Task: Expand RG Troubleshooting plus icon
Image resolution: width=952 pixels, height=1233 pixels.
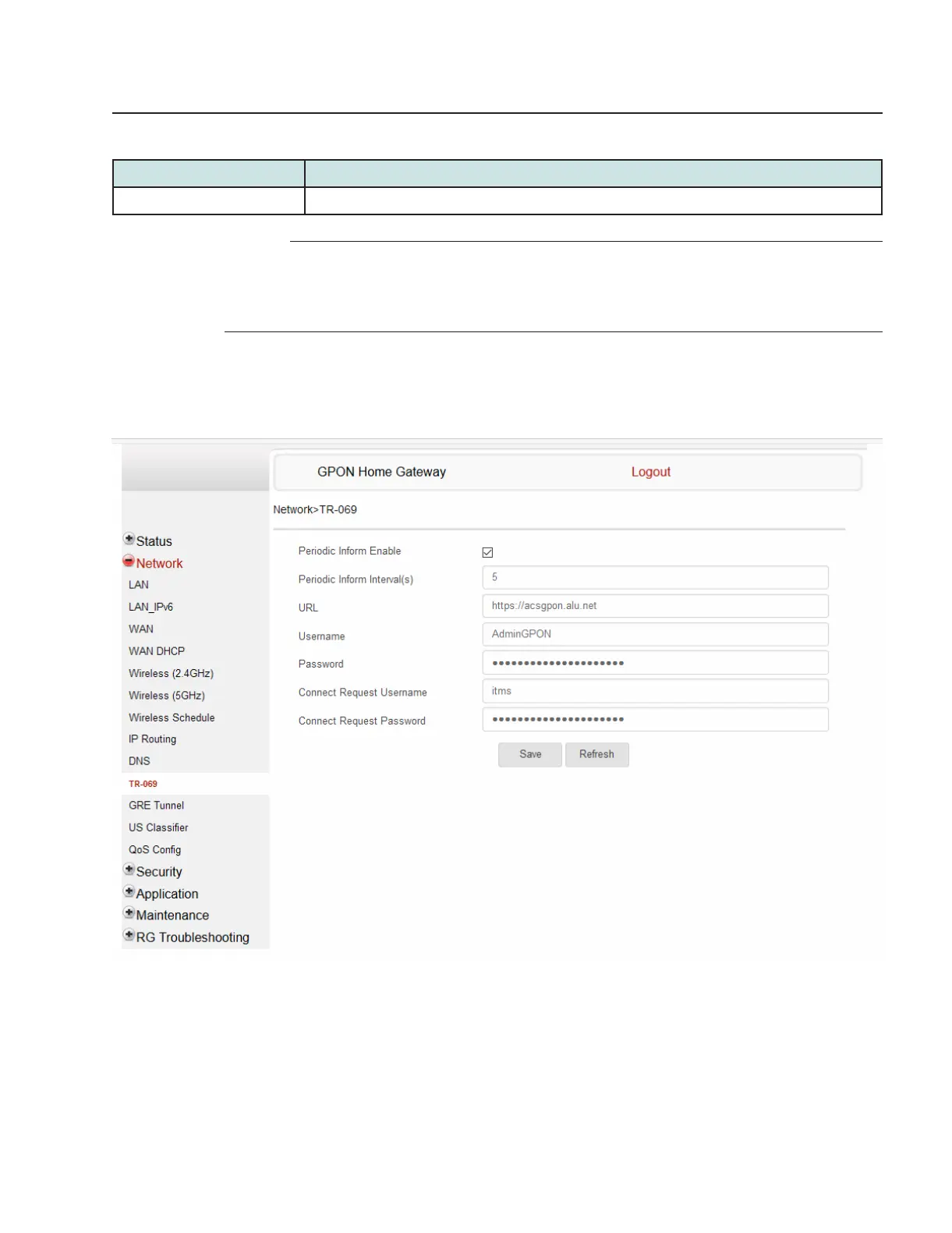Action: click(129, 934)
